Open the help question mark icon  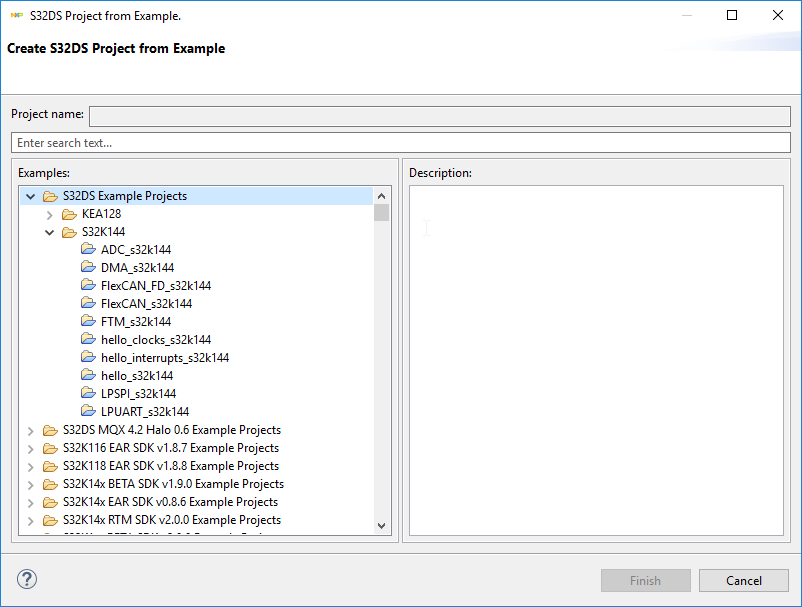tap(27, 579)
